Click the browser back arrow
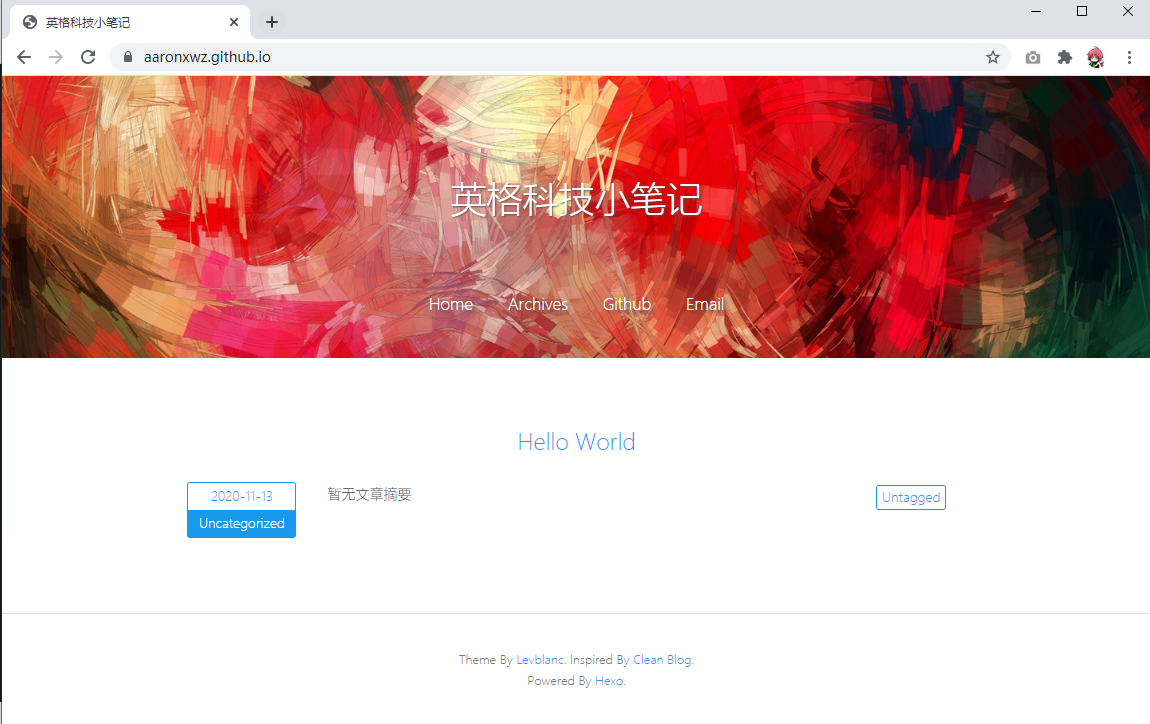This screenshot has width=1150, height=724. click(24, 57)
